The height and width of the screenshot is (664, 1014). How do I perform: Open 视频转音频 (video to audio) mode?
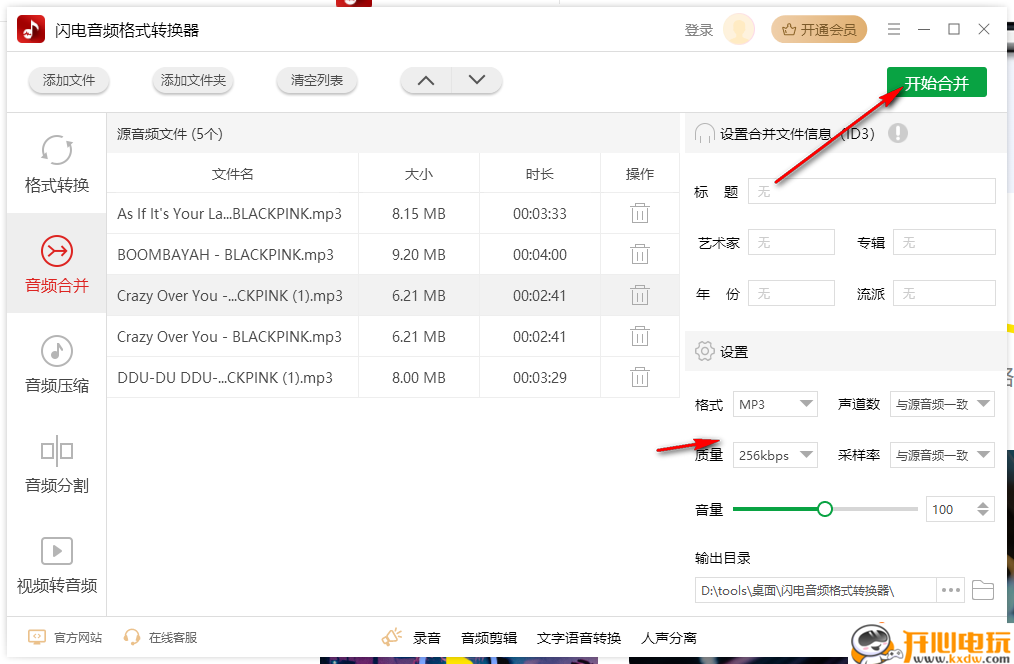coord(56,565)
